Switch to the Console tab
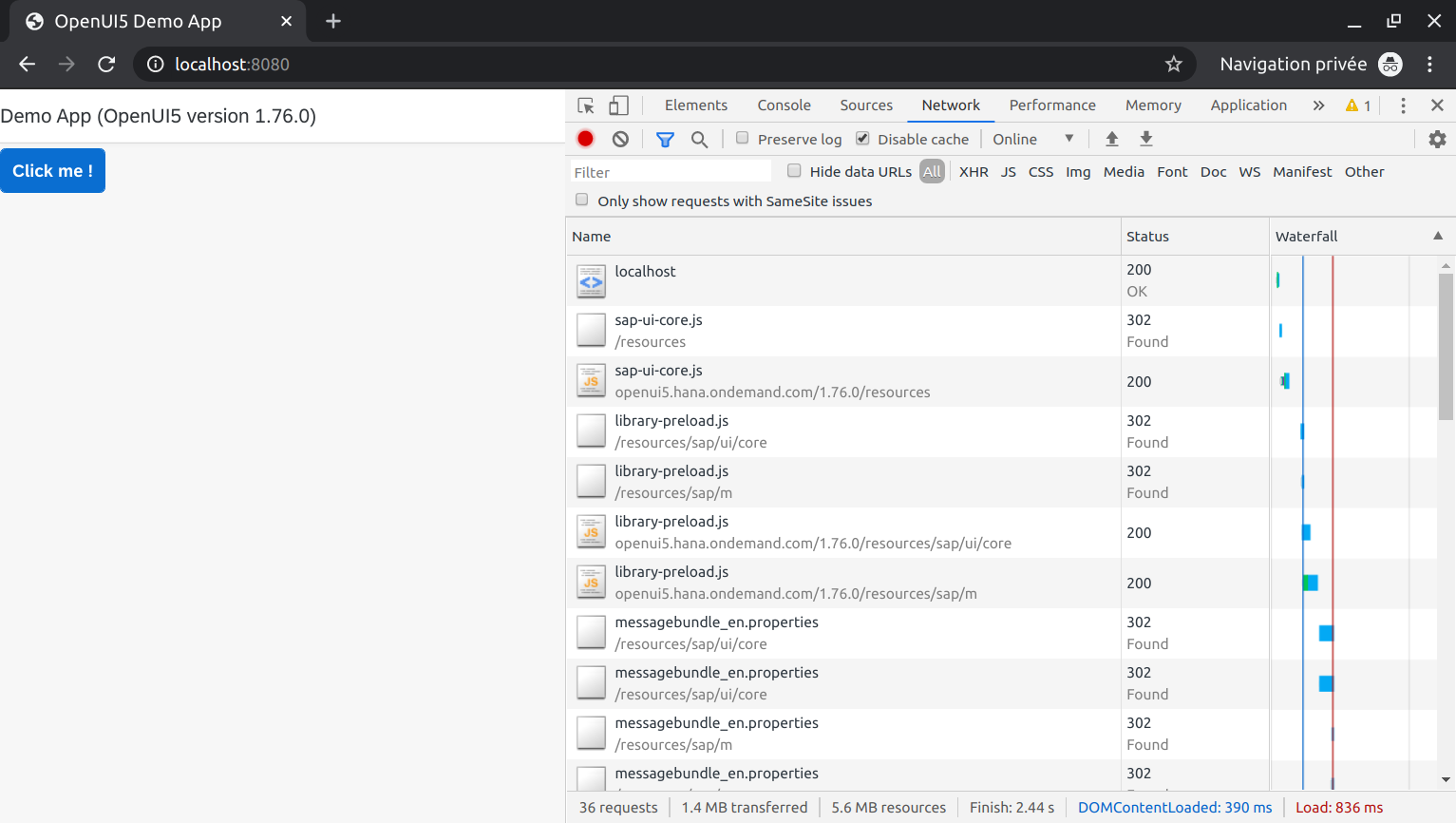 (x=784, y=105)
